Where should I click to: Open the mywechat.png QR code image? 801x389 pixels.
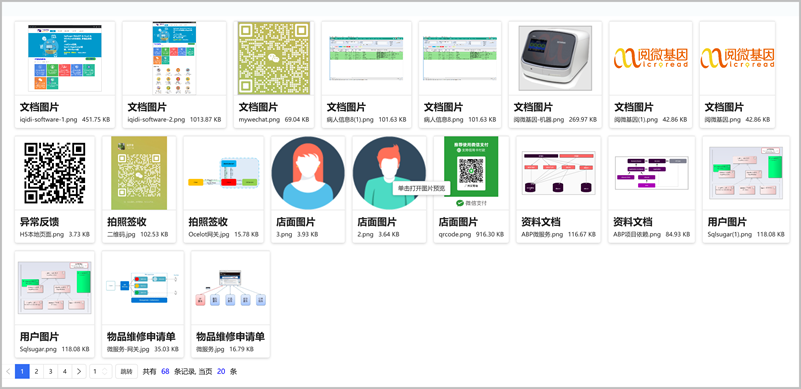tap(274, 58)
